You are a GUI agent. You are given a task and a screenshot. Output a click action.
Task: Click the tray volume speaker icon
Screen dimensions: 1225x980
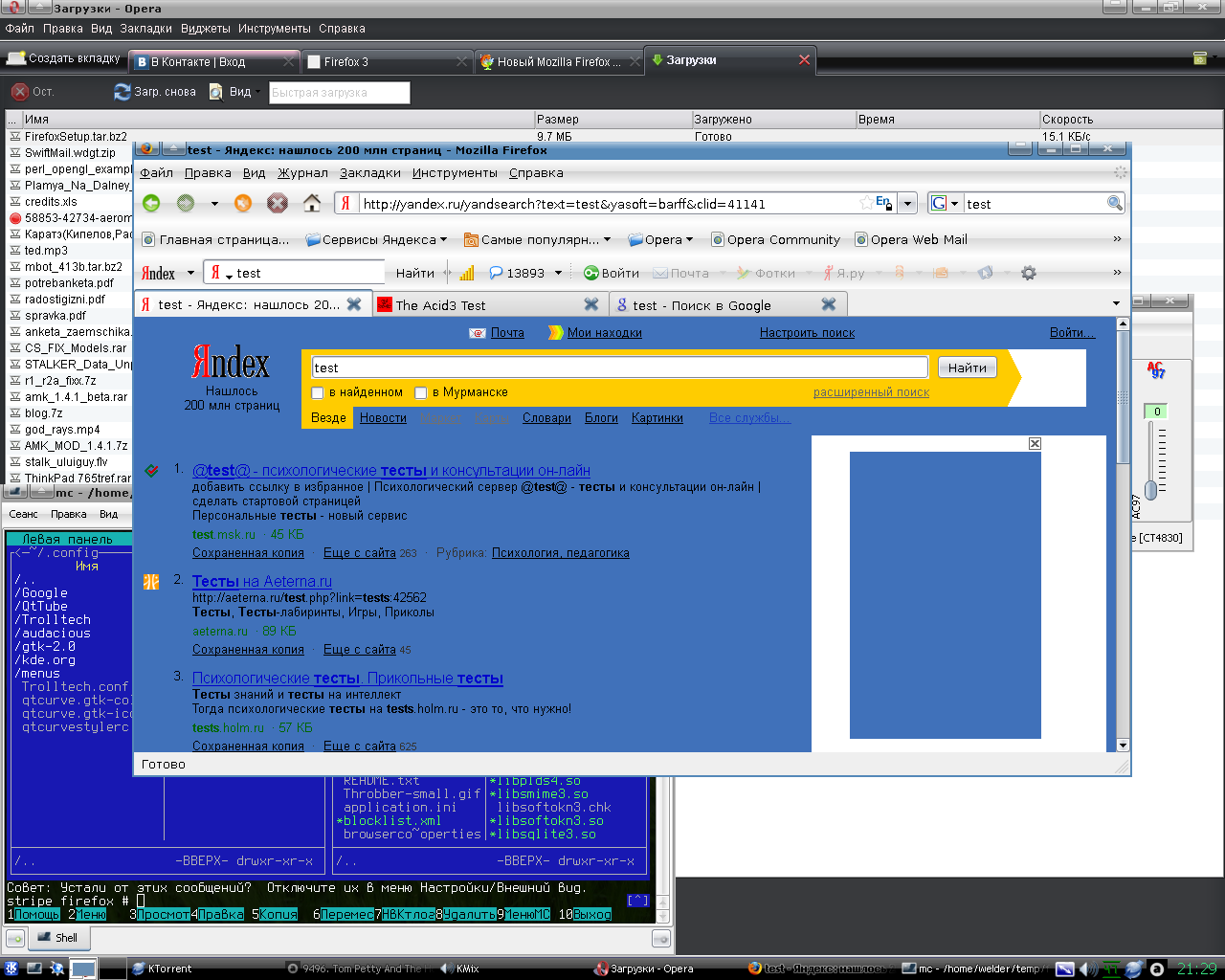pyautogui.click(x=1088, y=969)
